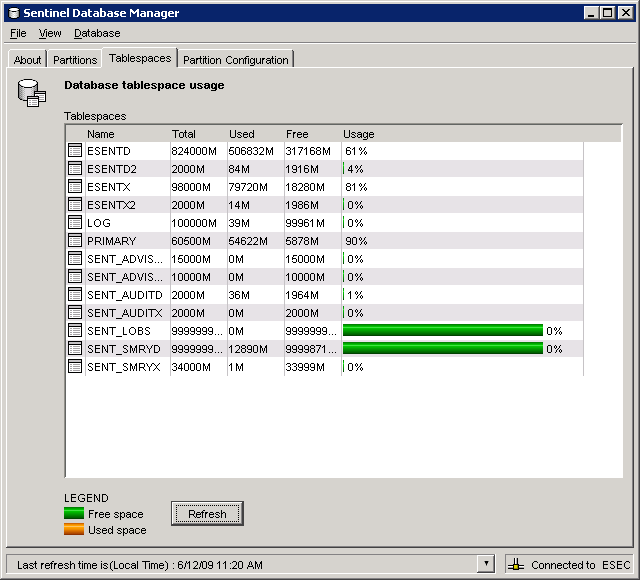This screenshot has height=580, width=640.
Task: Click the SENT_SMRYD green usage bar
Action: pos(443,348)
